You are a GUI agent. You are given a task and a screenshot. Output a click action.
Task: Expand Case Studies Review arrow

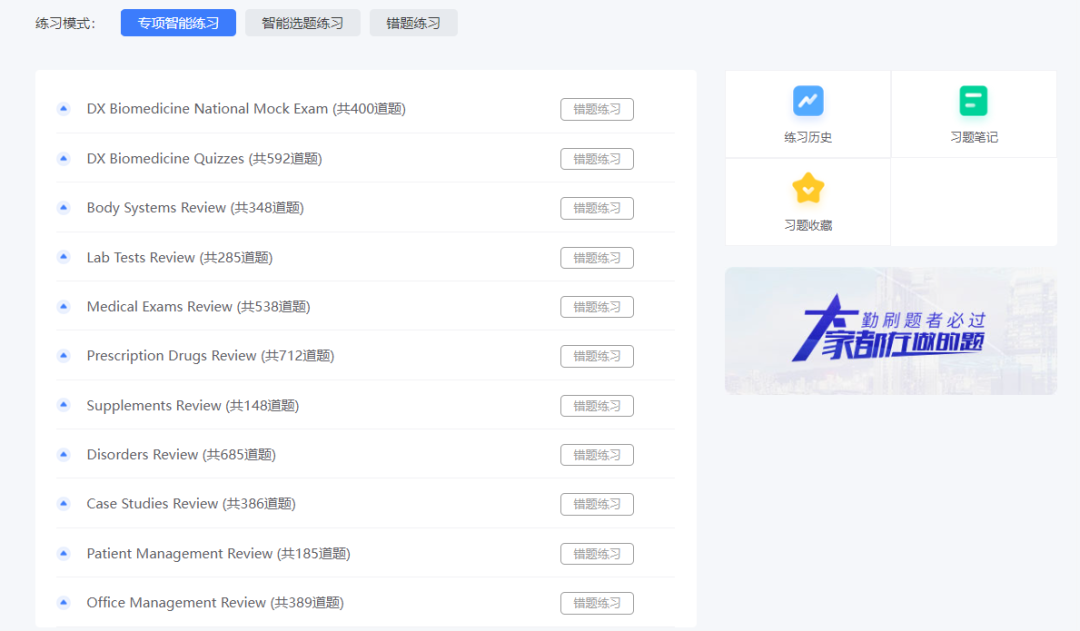[63, 504]
